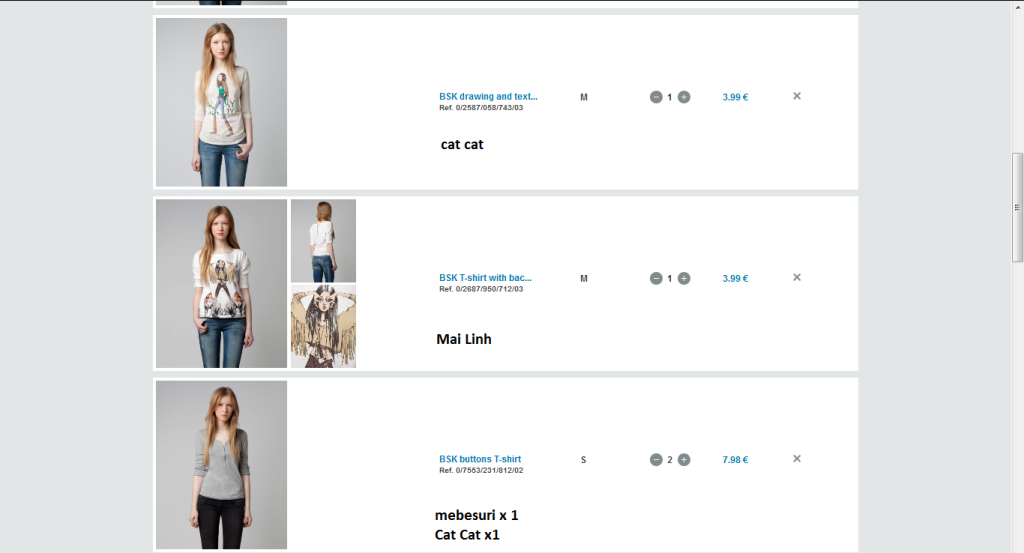This screenshot has width=1024, height=553.
Task: Open illustrated print detail thumbnail
Action: (323, 326)
